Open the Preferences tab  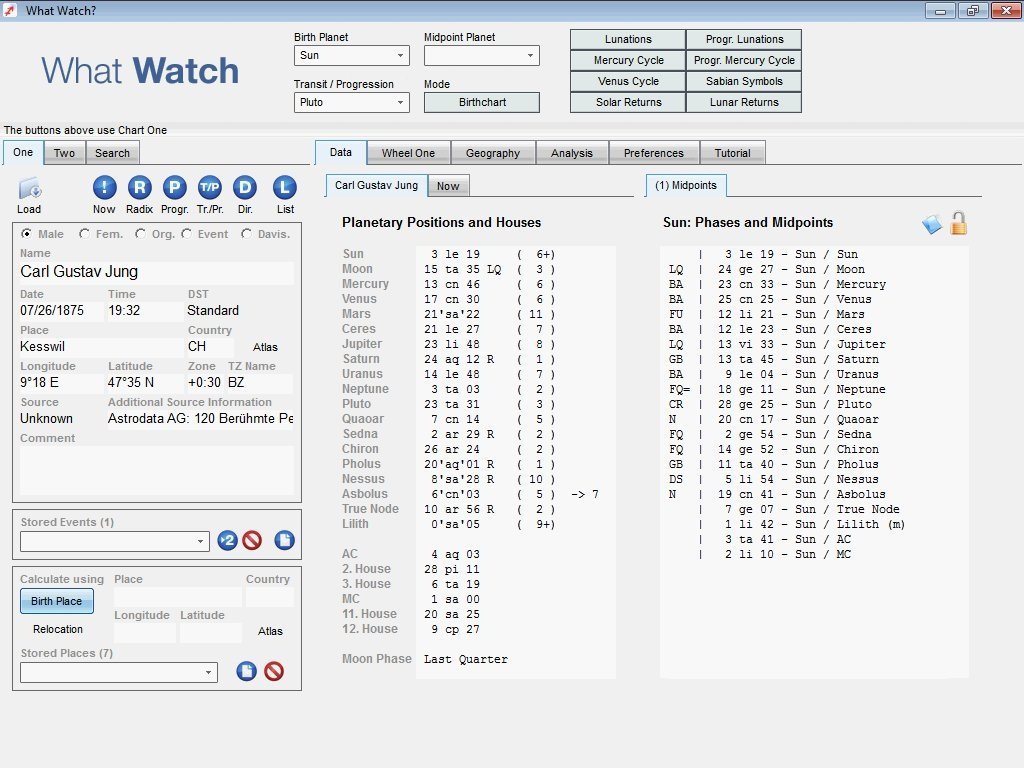(x=653, y=153)
